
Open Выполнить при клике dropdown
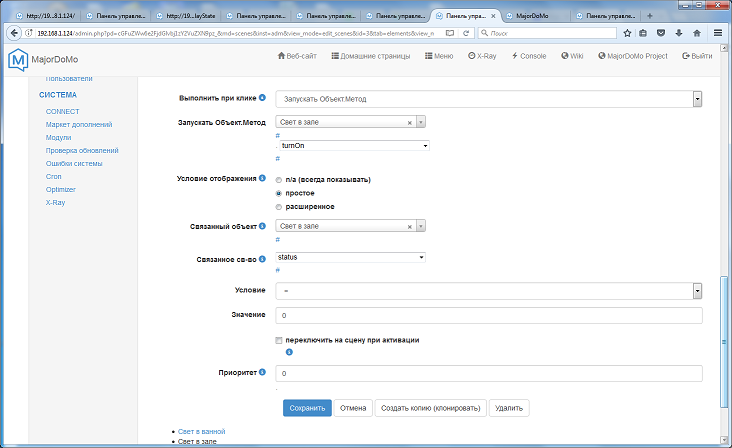[x=489, y=99]
